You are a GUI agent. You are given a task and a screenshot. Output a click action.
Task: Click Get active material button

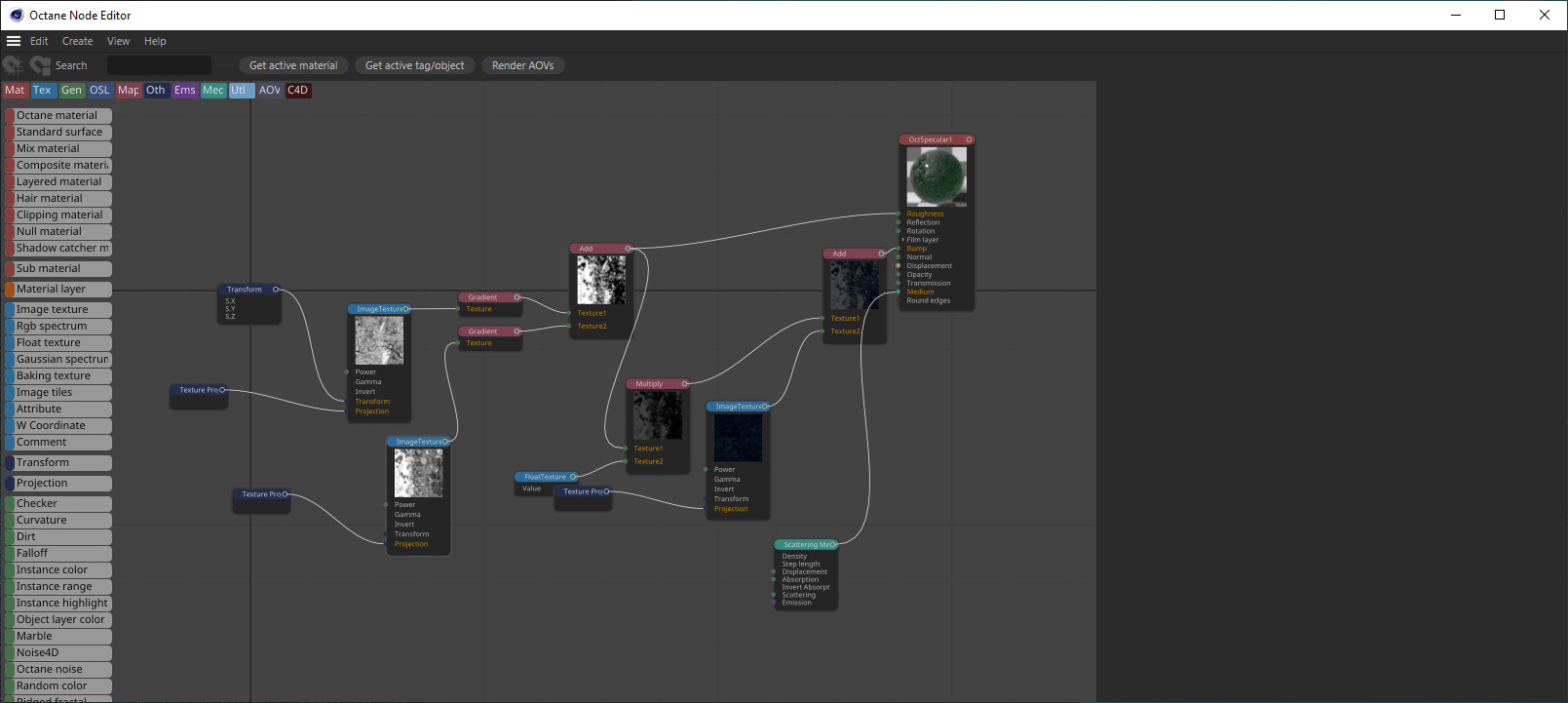pyautogui.click(x=293, y=65)
